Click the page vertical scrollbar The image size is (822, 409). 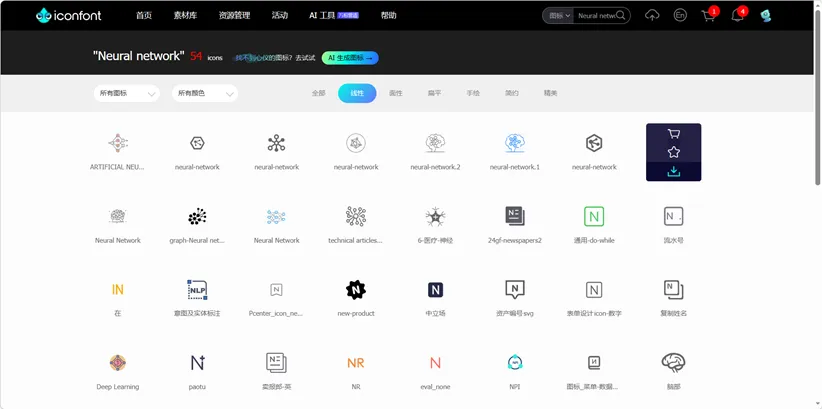817,98
